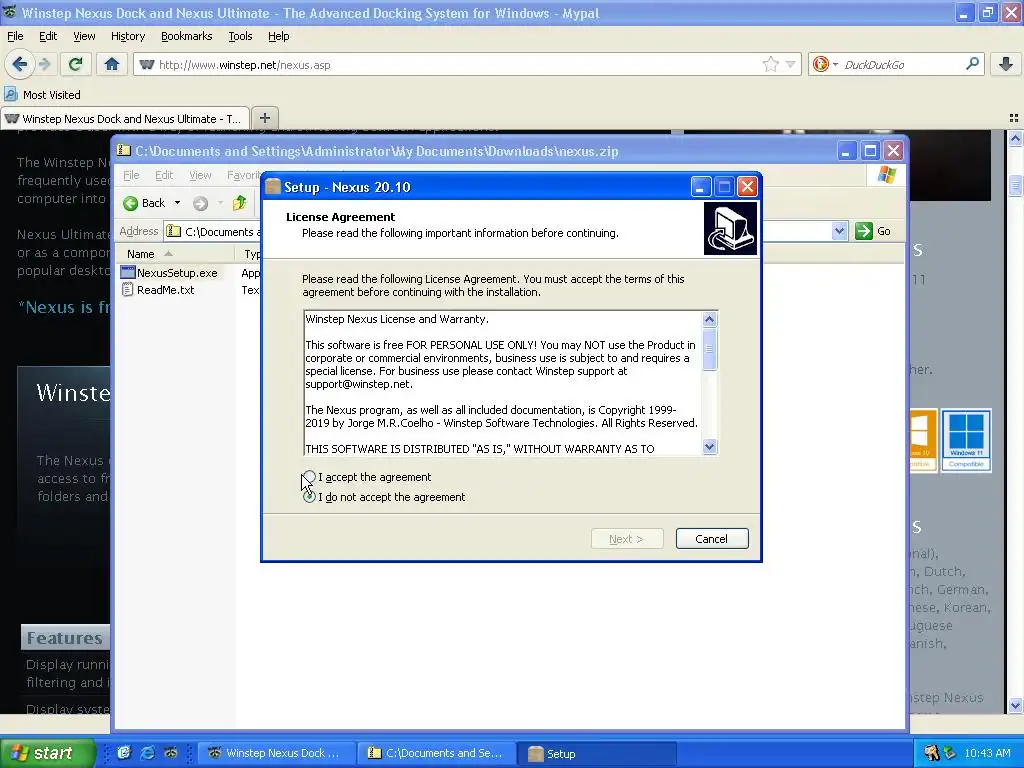
Task: Open Winstep Nexus Dock taskbar button
Action: 277,753
